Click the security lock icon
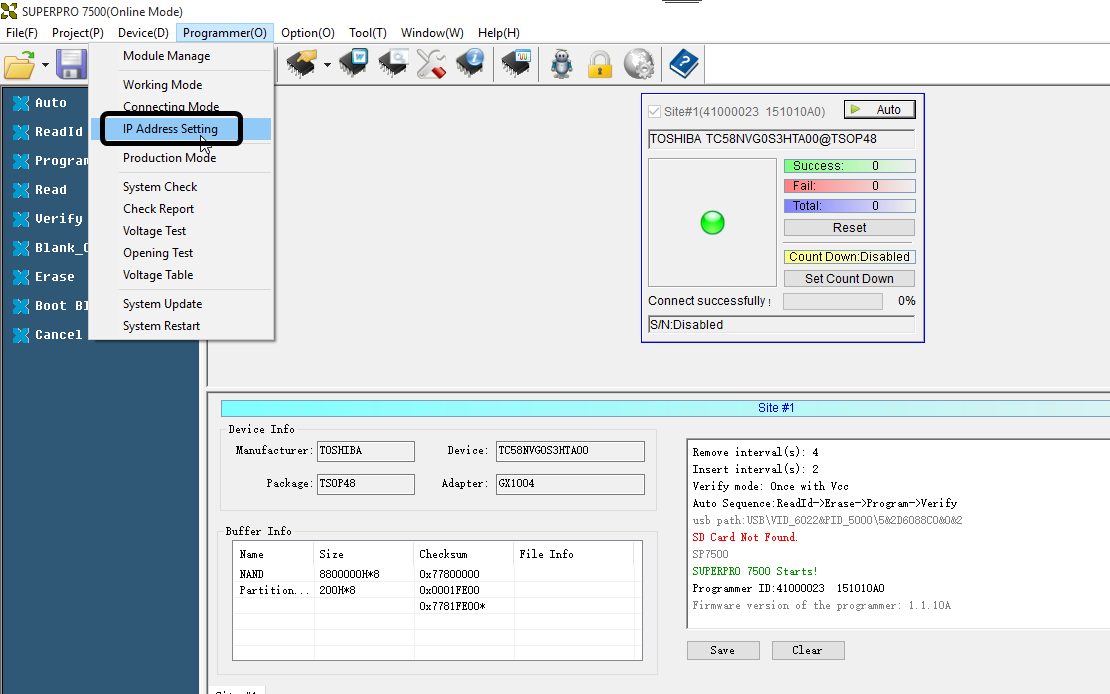 pyautogui.click(x=599, y=63)
